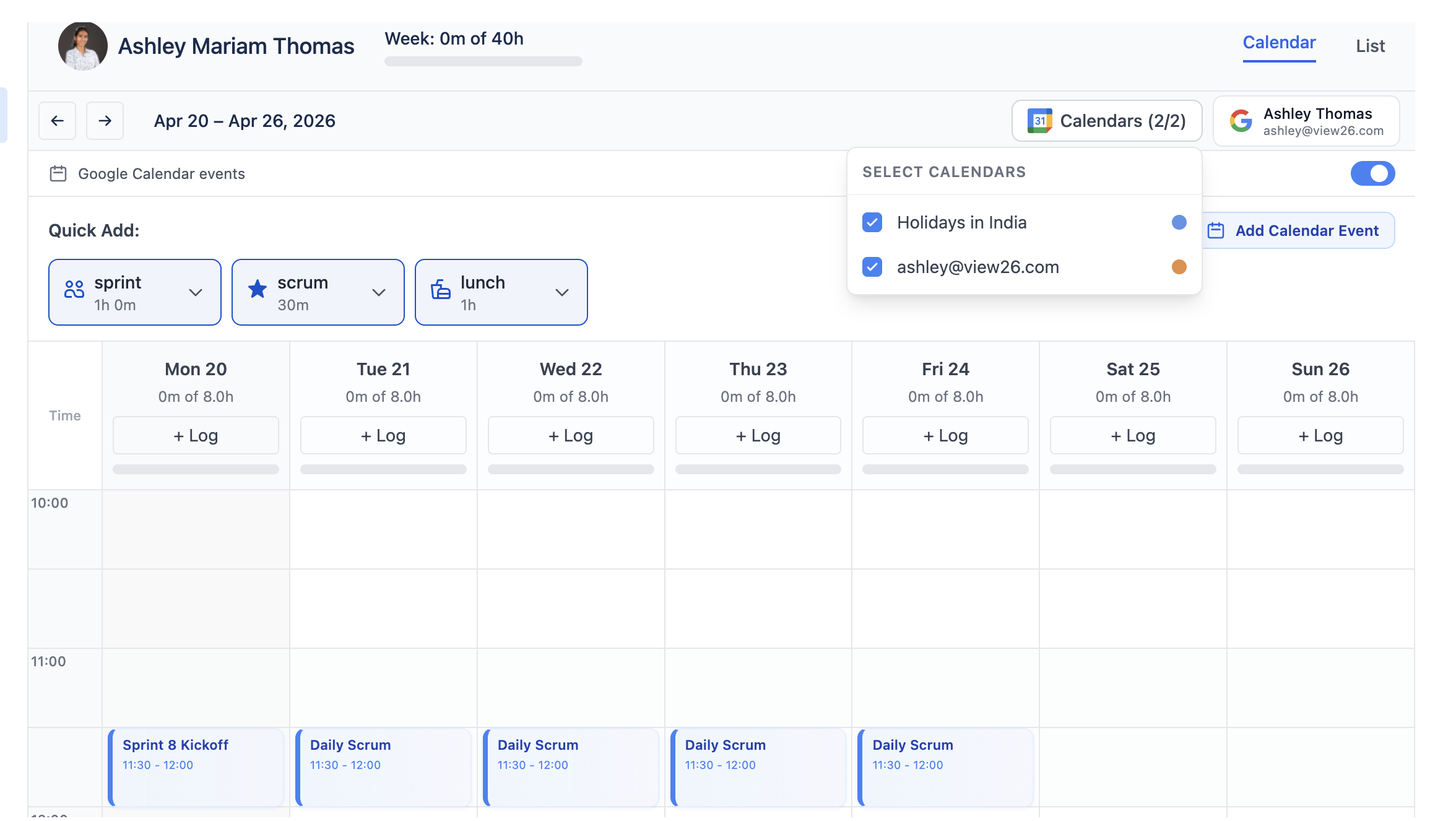The image size is (1456, 821).
Task: Click the Google logo beside Ashley Thomas
Action: click(1241, 121)
